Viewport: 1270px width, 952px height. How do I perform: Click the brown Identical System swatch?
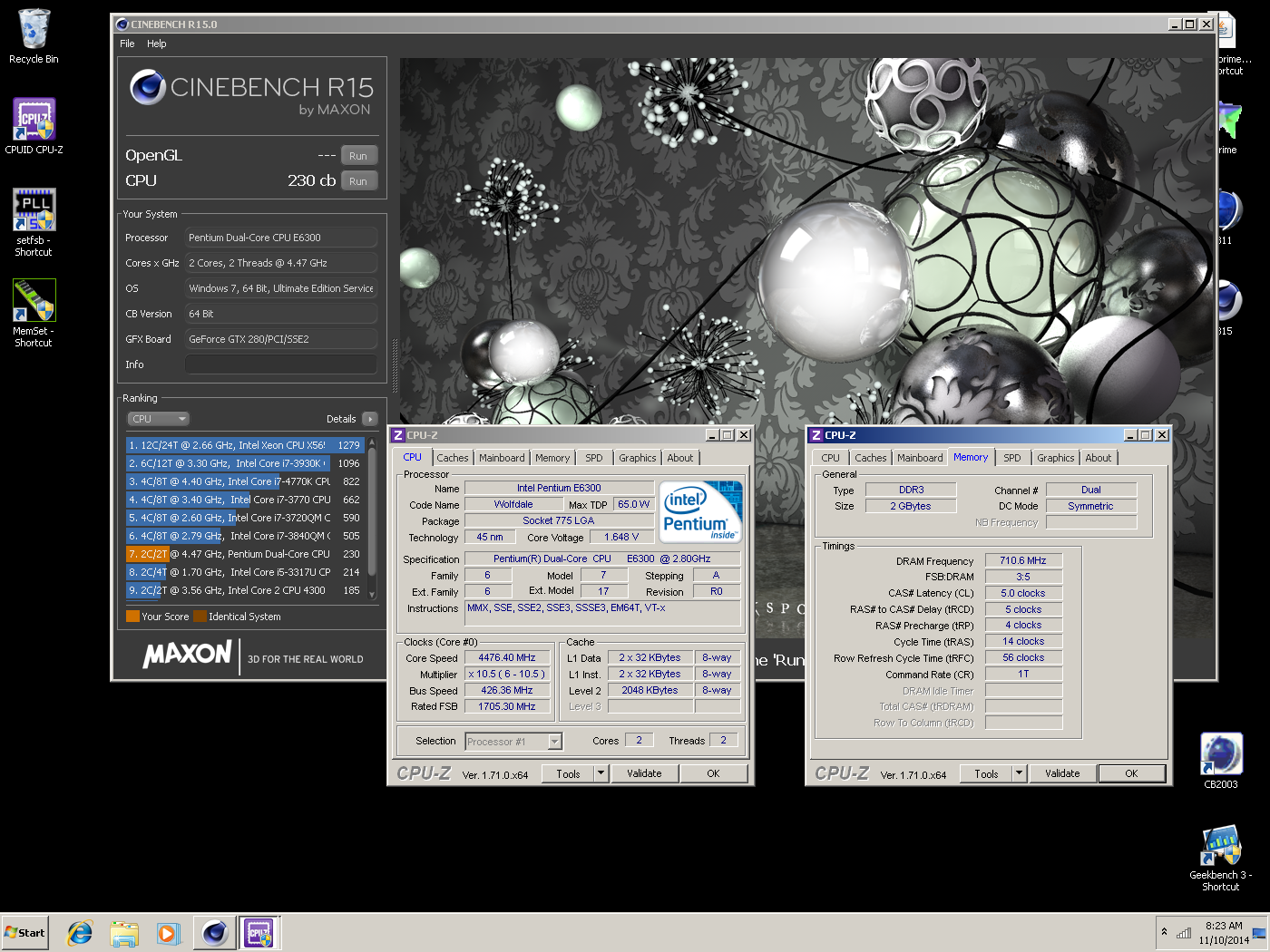coord(200,617)
